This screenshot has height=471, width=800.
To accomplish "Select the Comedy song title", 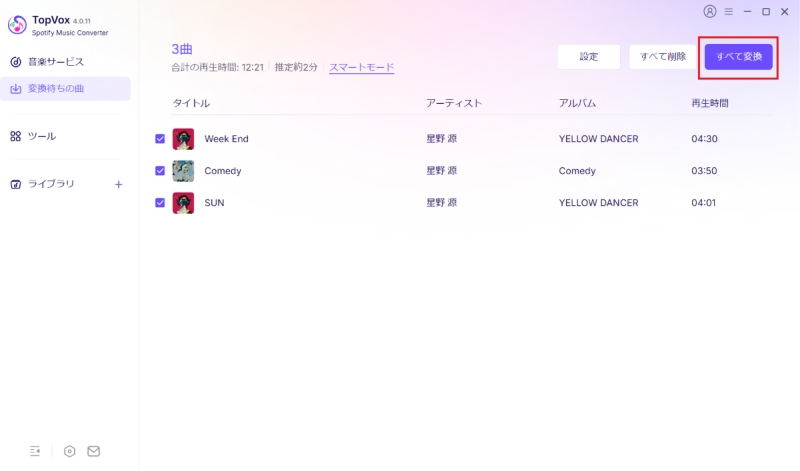I will point(223,171).
